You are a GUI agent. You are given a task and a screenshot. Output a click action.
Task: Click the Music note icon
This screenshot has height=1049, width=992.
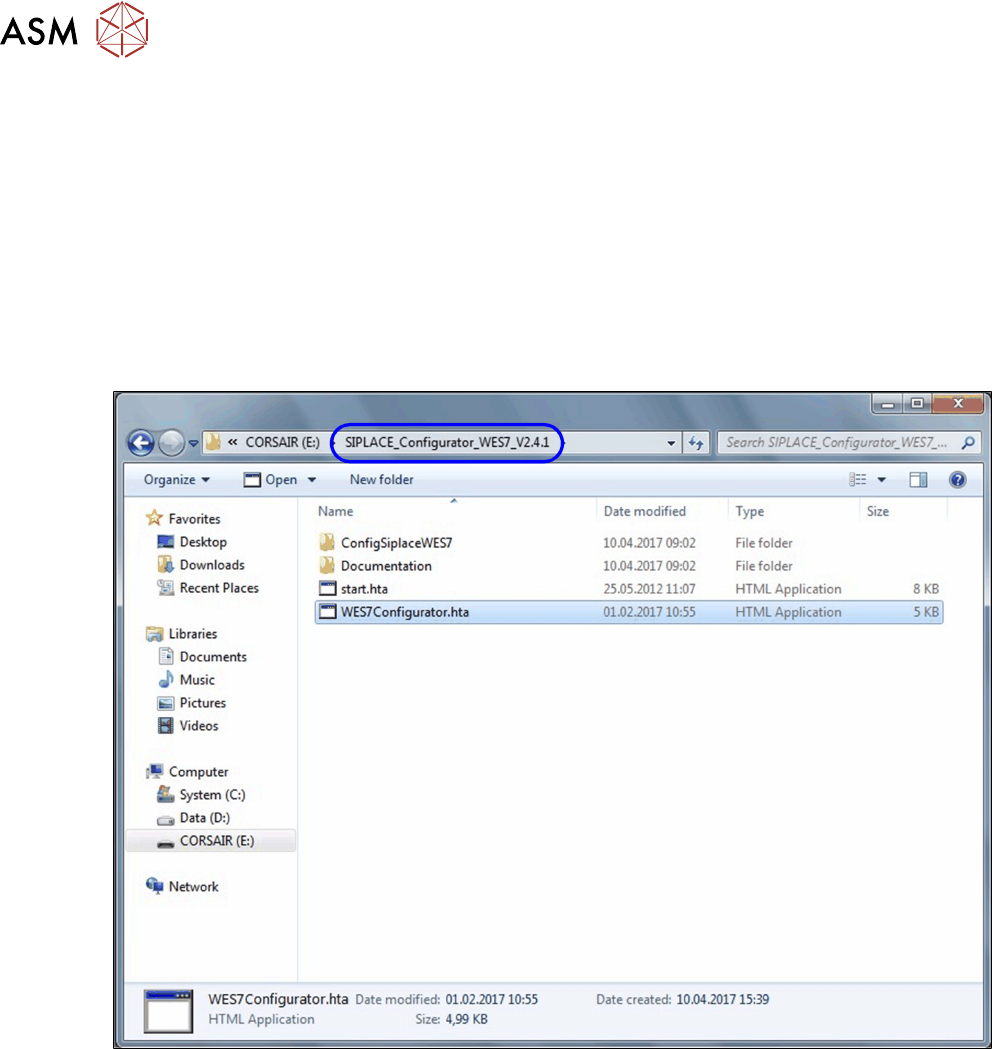click(x=165, y=679)
